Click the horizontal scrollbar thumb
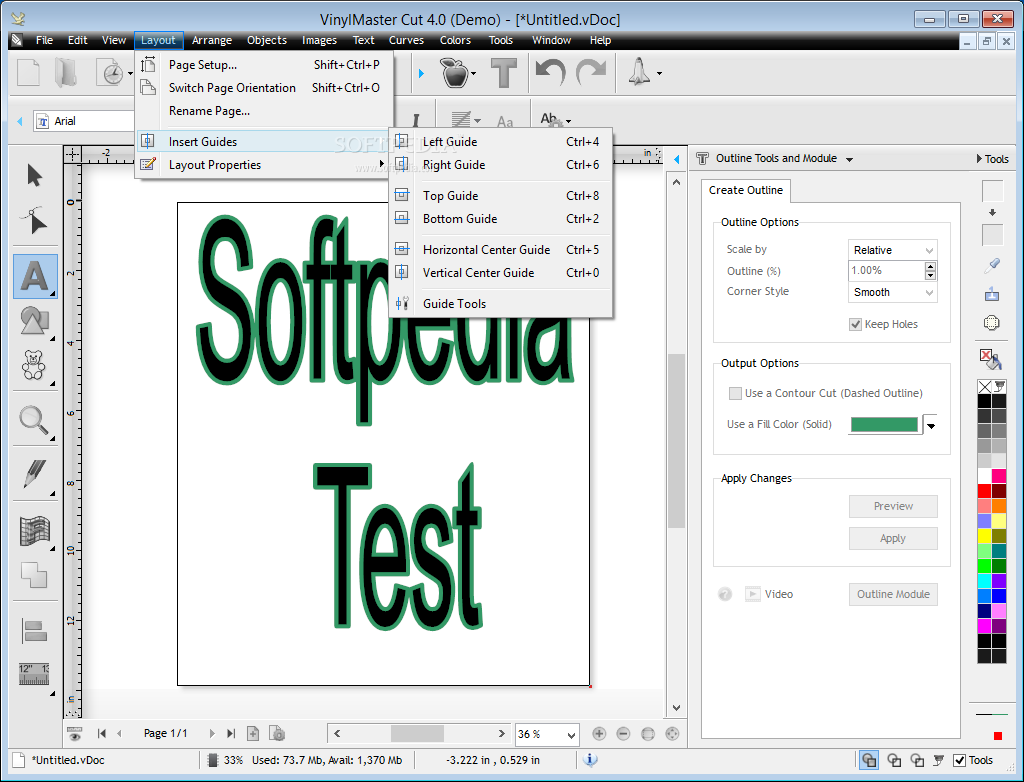 point(417,734)
